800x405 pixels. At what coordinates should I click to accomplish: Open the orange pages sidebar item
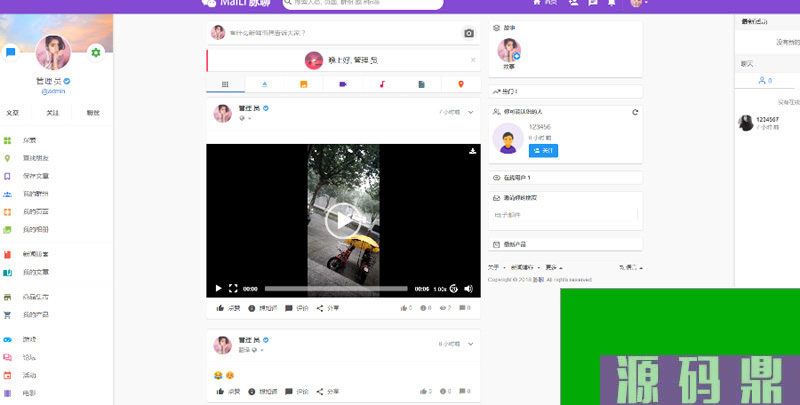tap(7, 212)
